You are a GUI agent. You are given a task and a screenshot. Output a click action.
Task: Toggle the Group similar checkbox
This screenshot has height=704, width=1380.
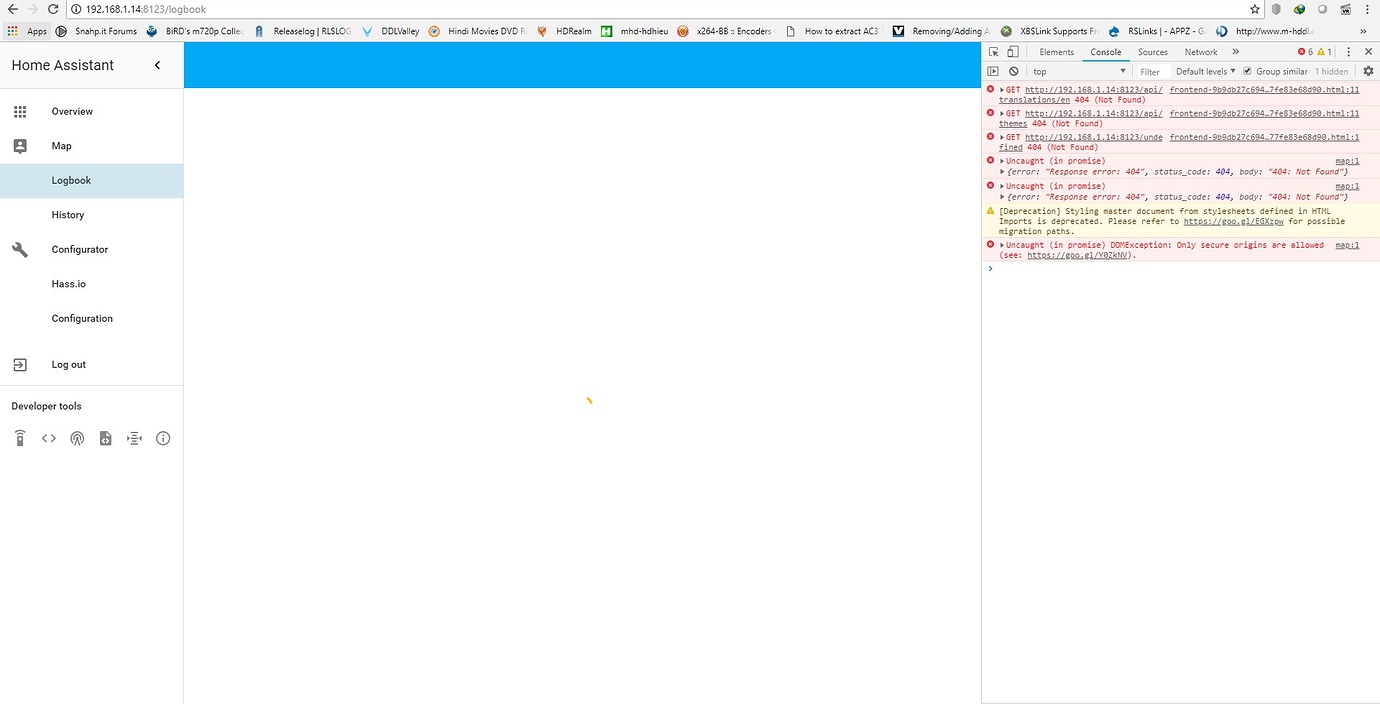point(1246,71)
